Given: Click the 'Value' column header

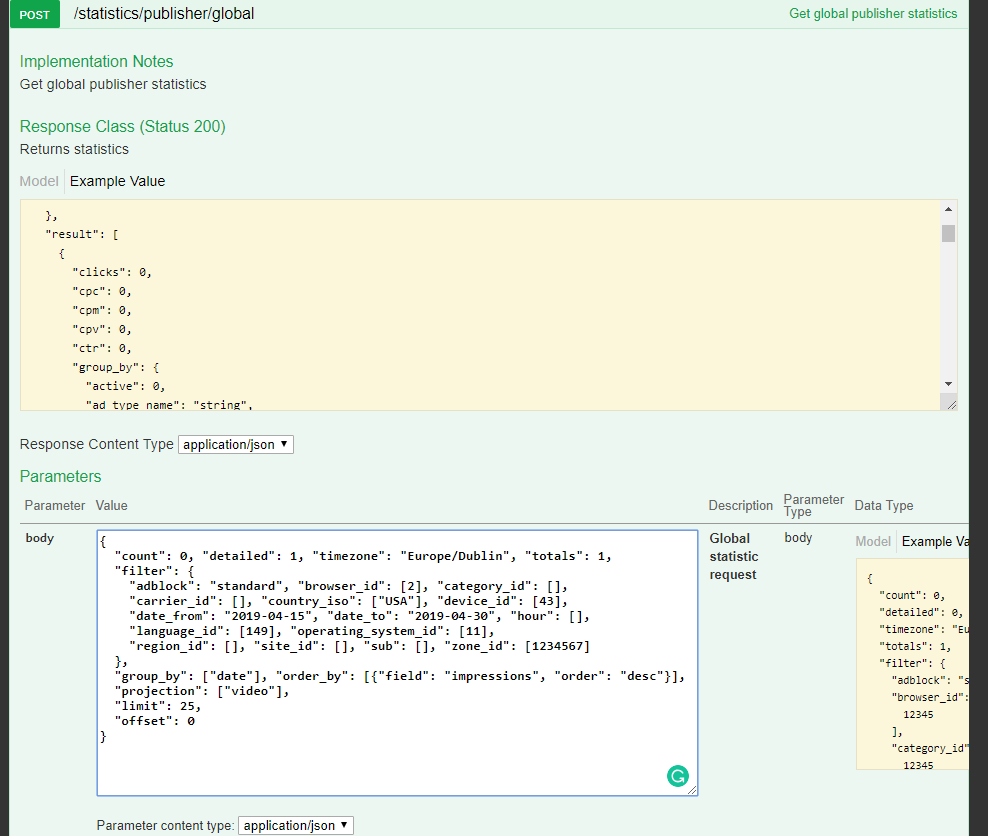Looking at the screenshot, I should pos(112,505).
